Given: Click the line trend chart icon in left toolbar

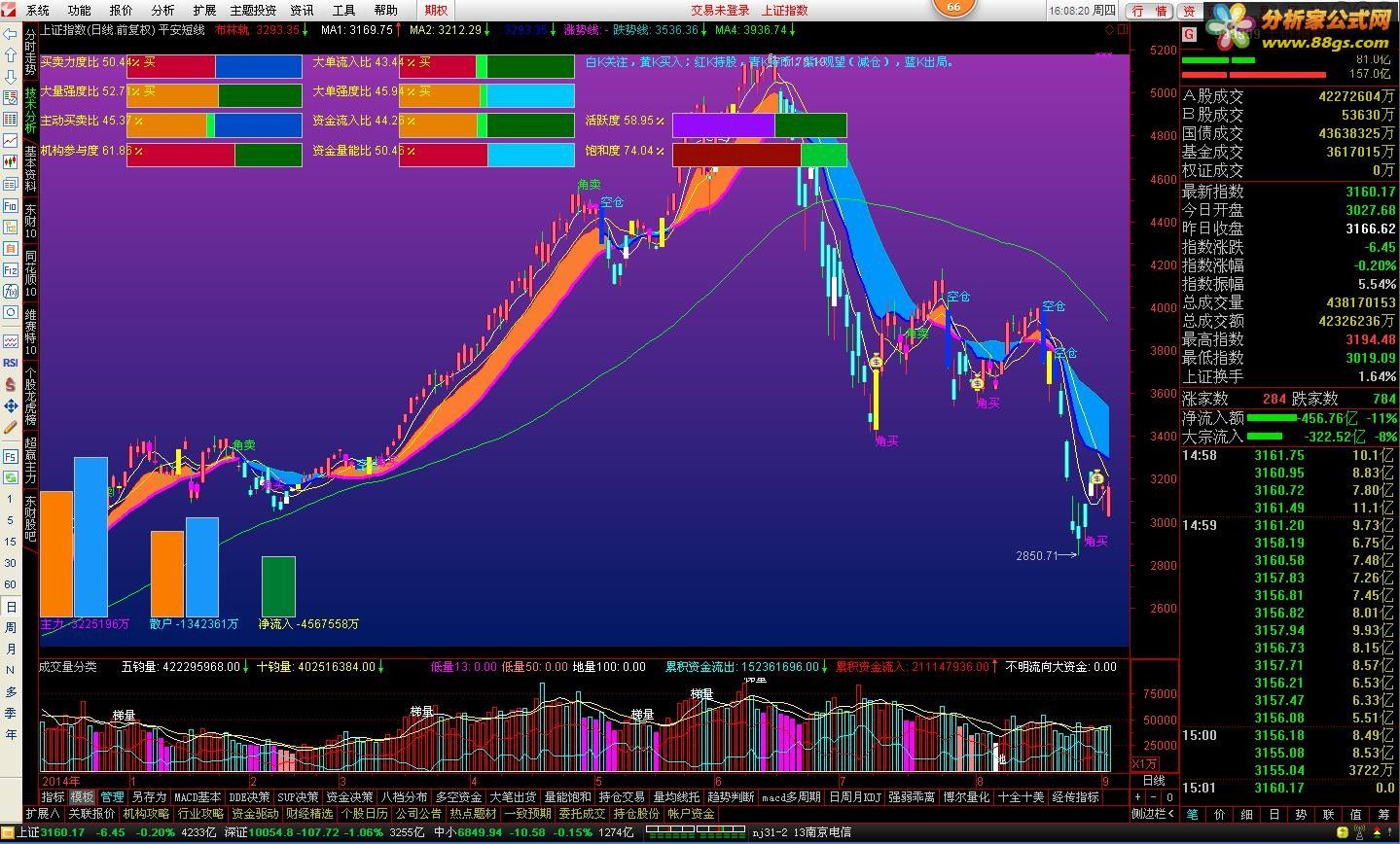Looking at the screenshot, I should click(11, 141).
